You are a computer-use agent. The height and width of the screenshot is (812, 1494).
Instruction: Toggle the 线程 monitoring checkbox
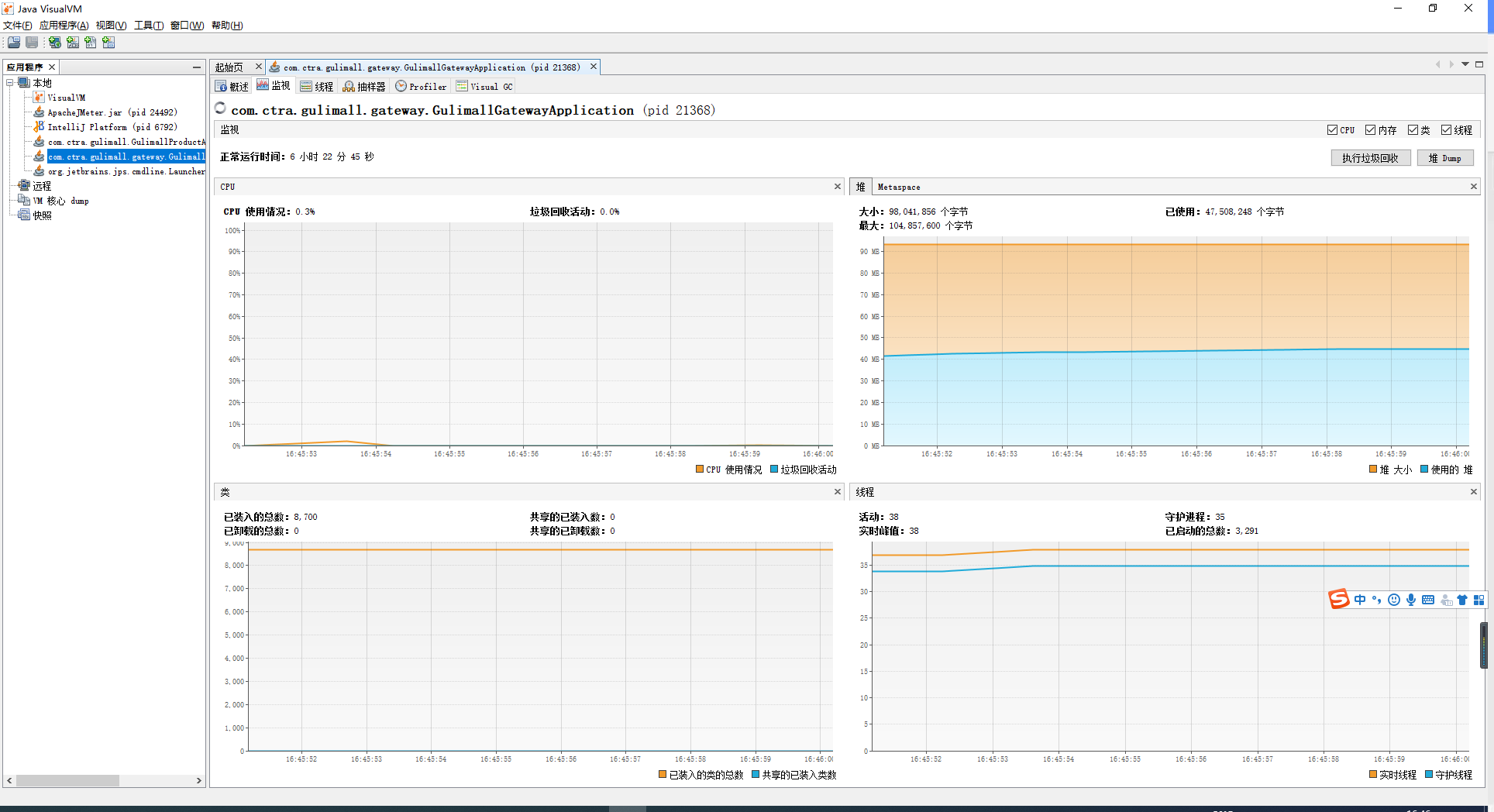[1446, 129]
